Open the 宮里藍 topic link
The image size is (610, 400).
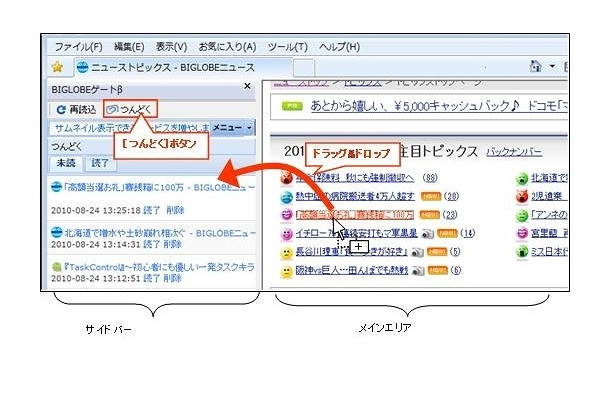pyautogui.click(x=549, y=233)
